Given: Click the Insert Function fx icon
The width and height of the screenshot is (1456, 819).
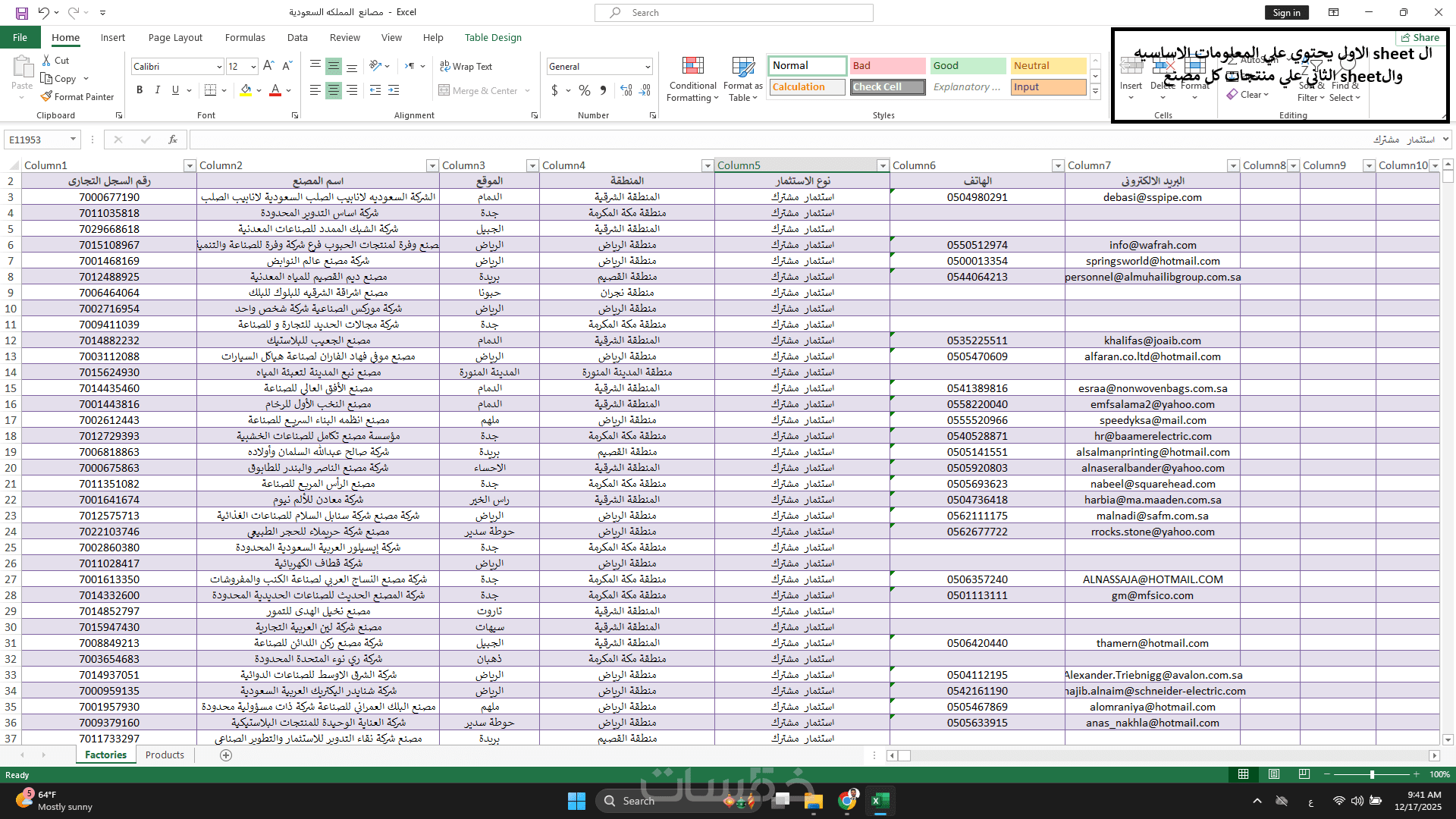Looking at the screenshot, I should pyautogui.click(x=173, y=140).
